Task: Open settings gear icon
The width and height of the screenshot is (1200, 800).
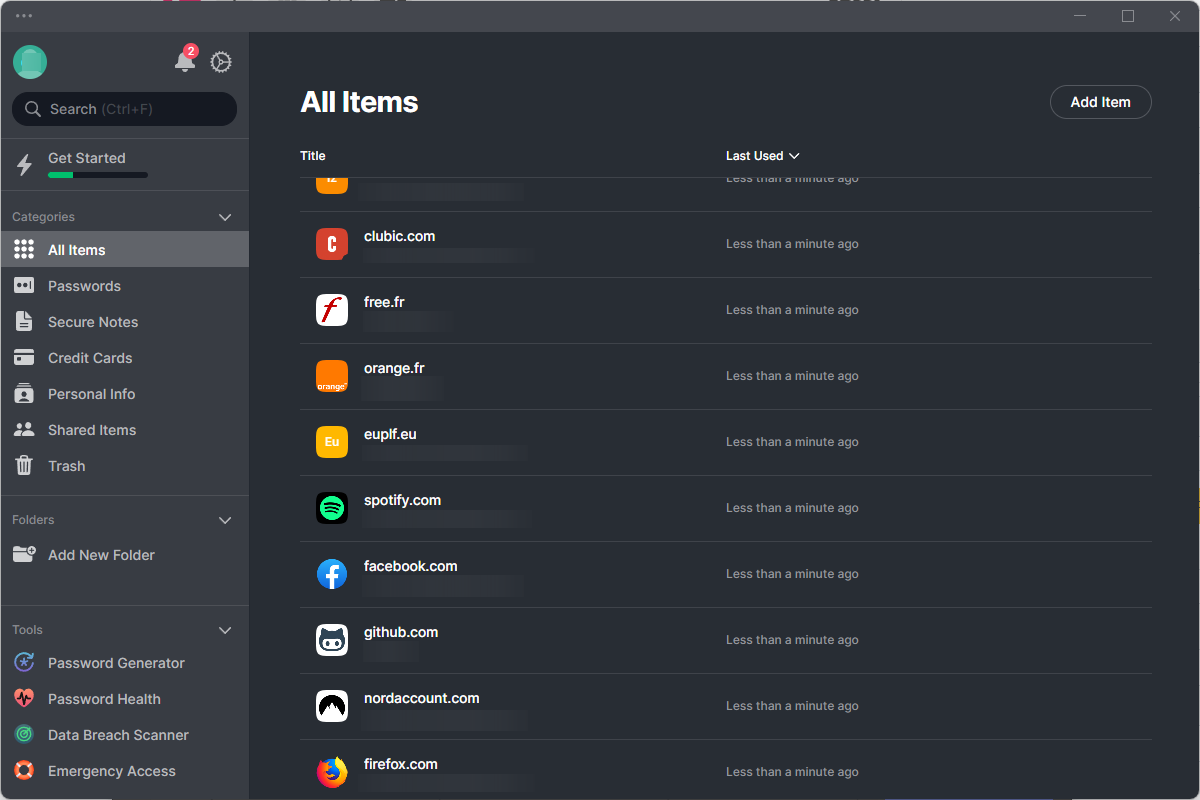Action: point(221,62)
